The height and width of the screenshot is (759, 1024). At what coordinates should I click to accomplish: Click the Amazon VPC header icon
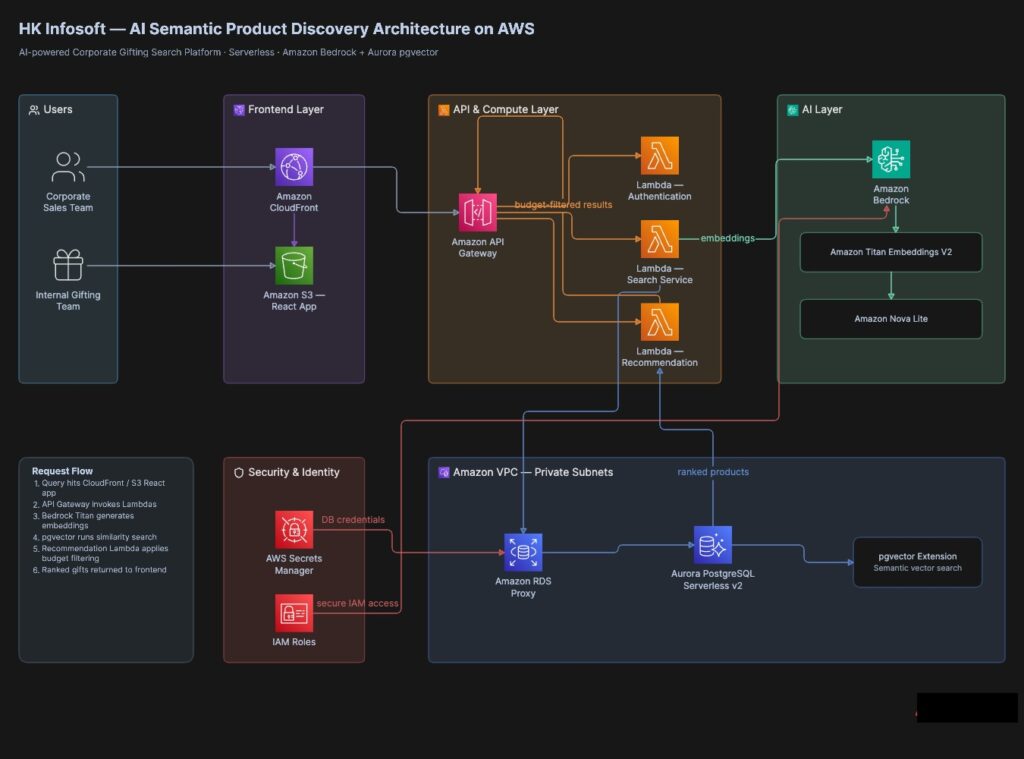444,472
